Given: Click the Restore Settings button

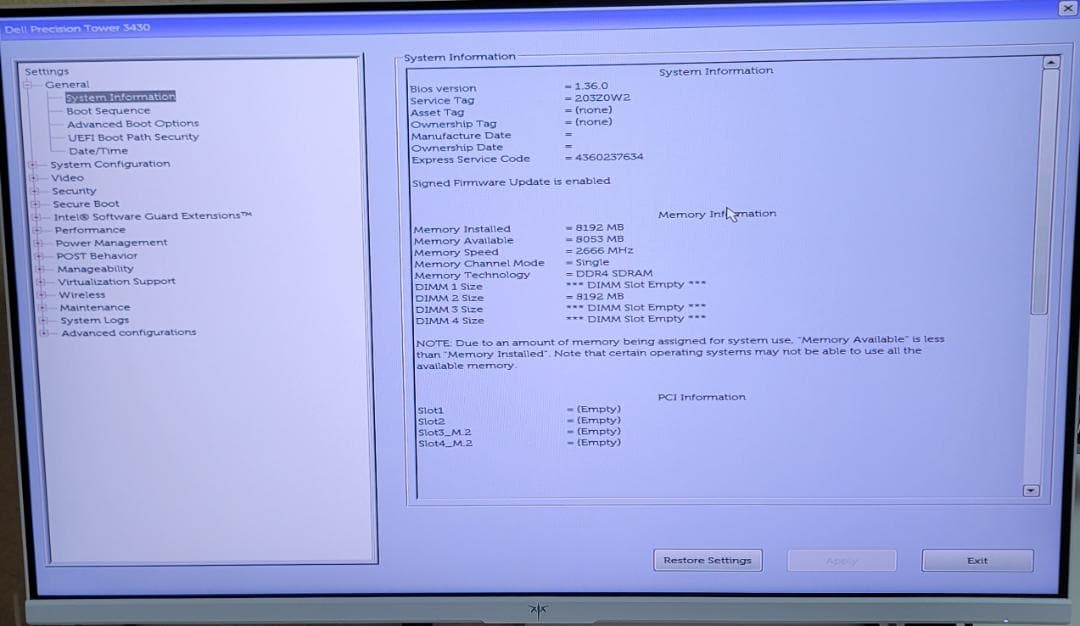Looking at the screenshot, I should [x=708, y=561].
